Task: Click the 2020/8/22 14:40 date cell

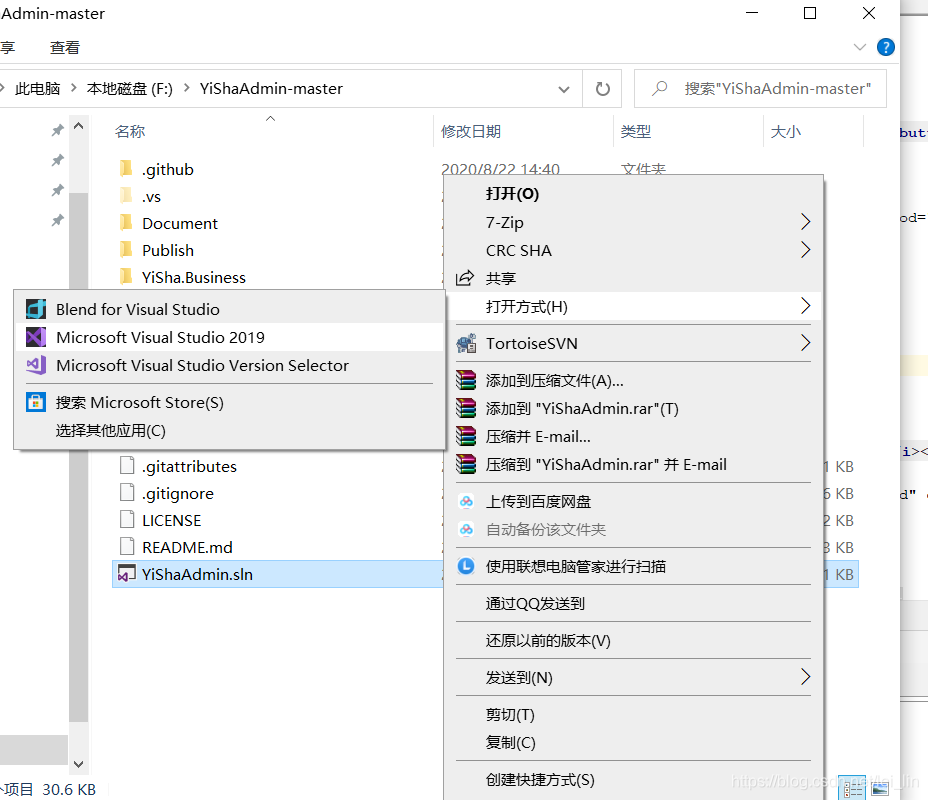Action: (500, 169)
